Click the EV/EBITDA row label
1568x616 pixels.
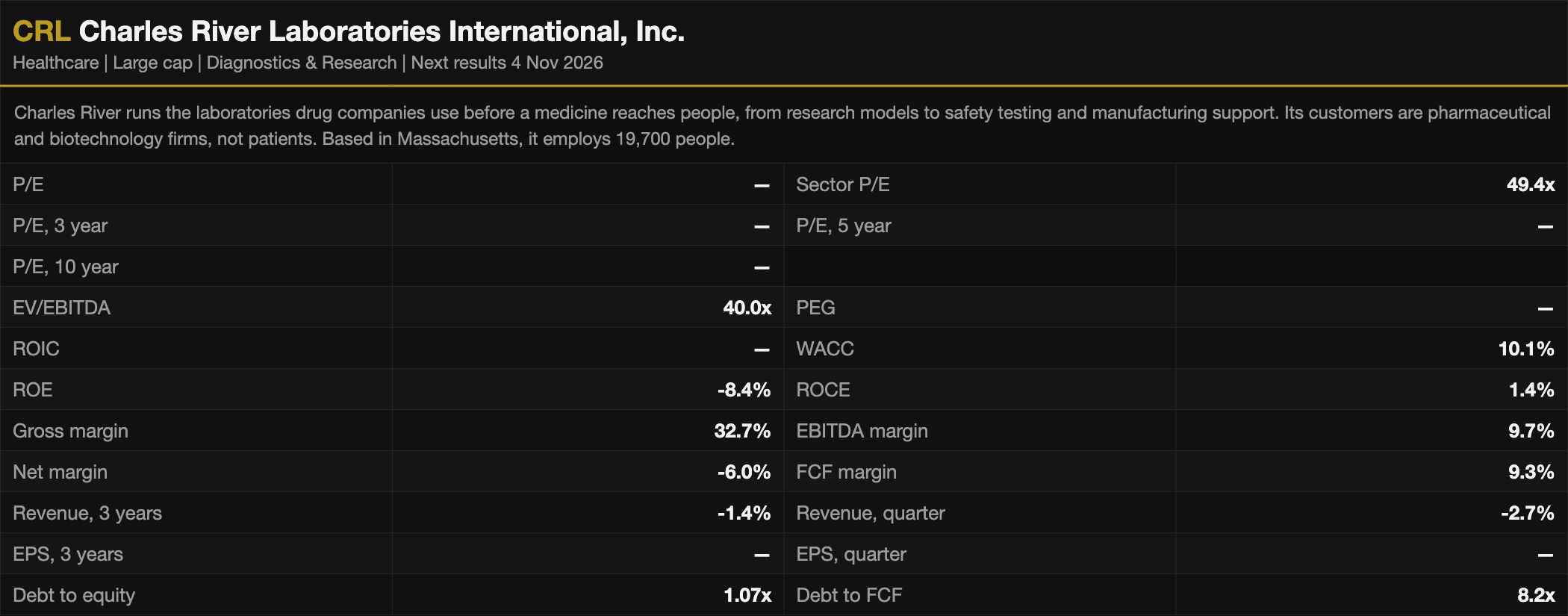coord(62,308)
